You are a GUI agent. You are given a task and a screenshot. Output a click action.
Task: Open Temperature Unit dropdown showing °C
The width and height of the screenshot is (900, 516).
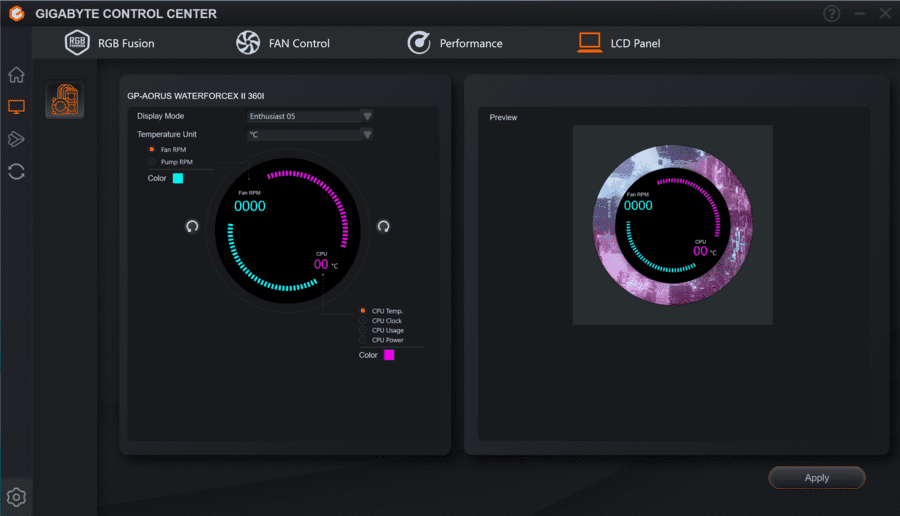pos(310,134)
